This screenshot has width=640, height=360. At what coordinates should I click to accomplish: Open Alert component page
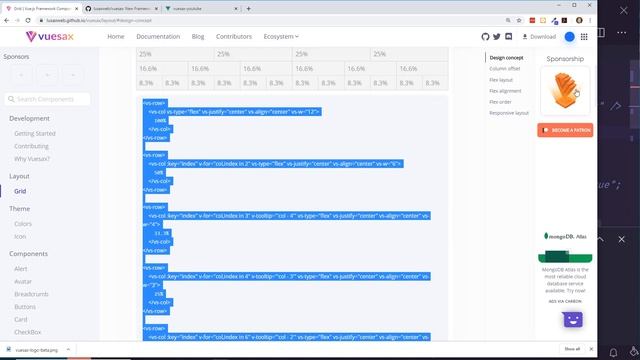coord(20,269)
